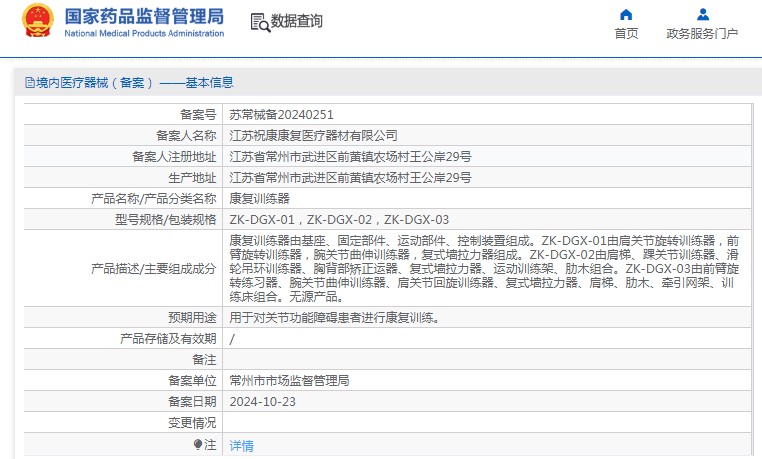Click the document icon before 境内医疗器械
Image resolution: width=762 pixels, height=459 pixels.
[30, 83]
